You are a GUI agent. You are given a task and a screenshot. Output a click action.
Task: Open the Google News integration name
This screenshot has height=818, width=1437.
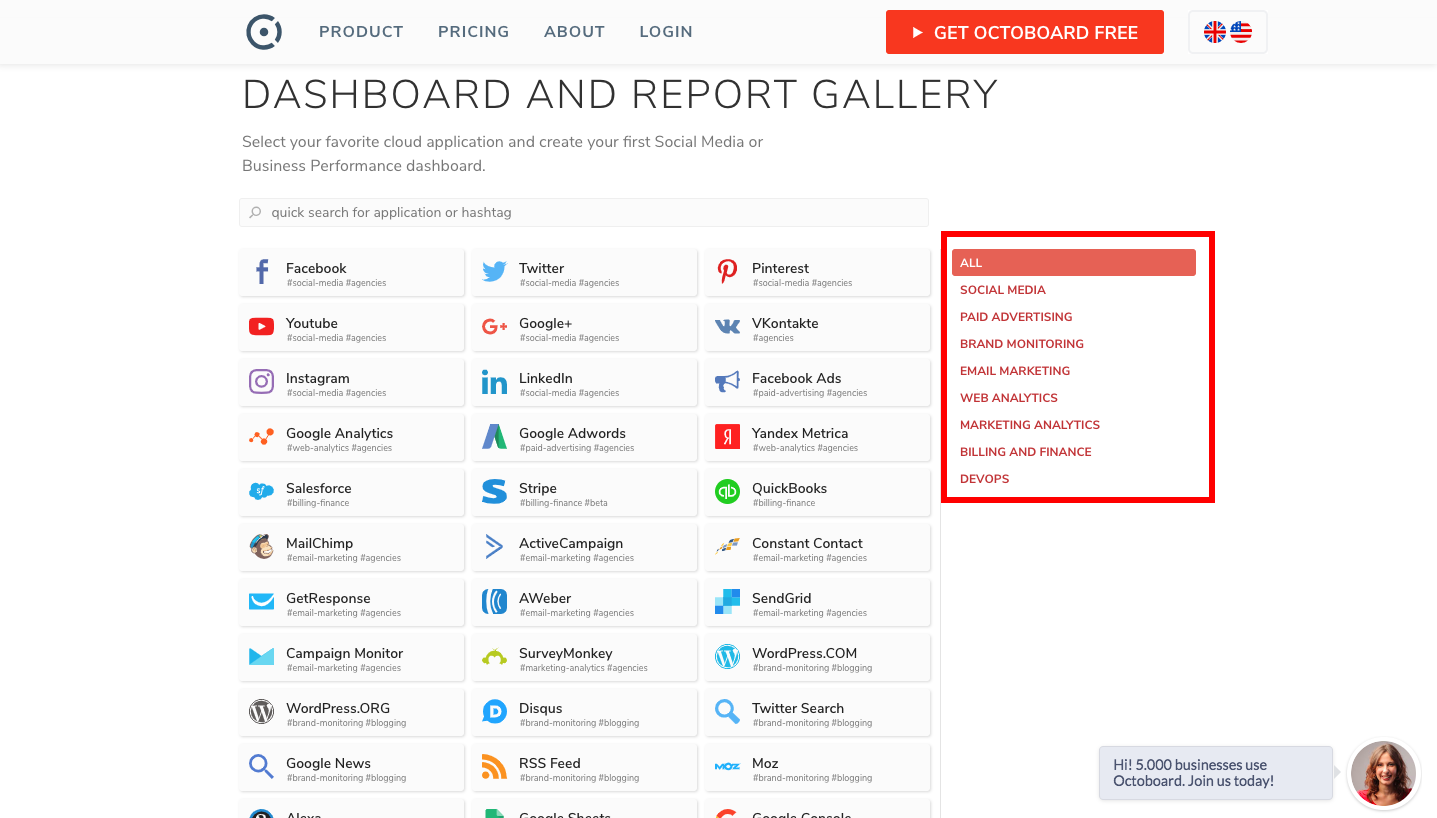click(328, 763)
